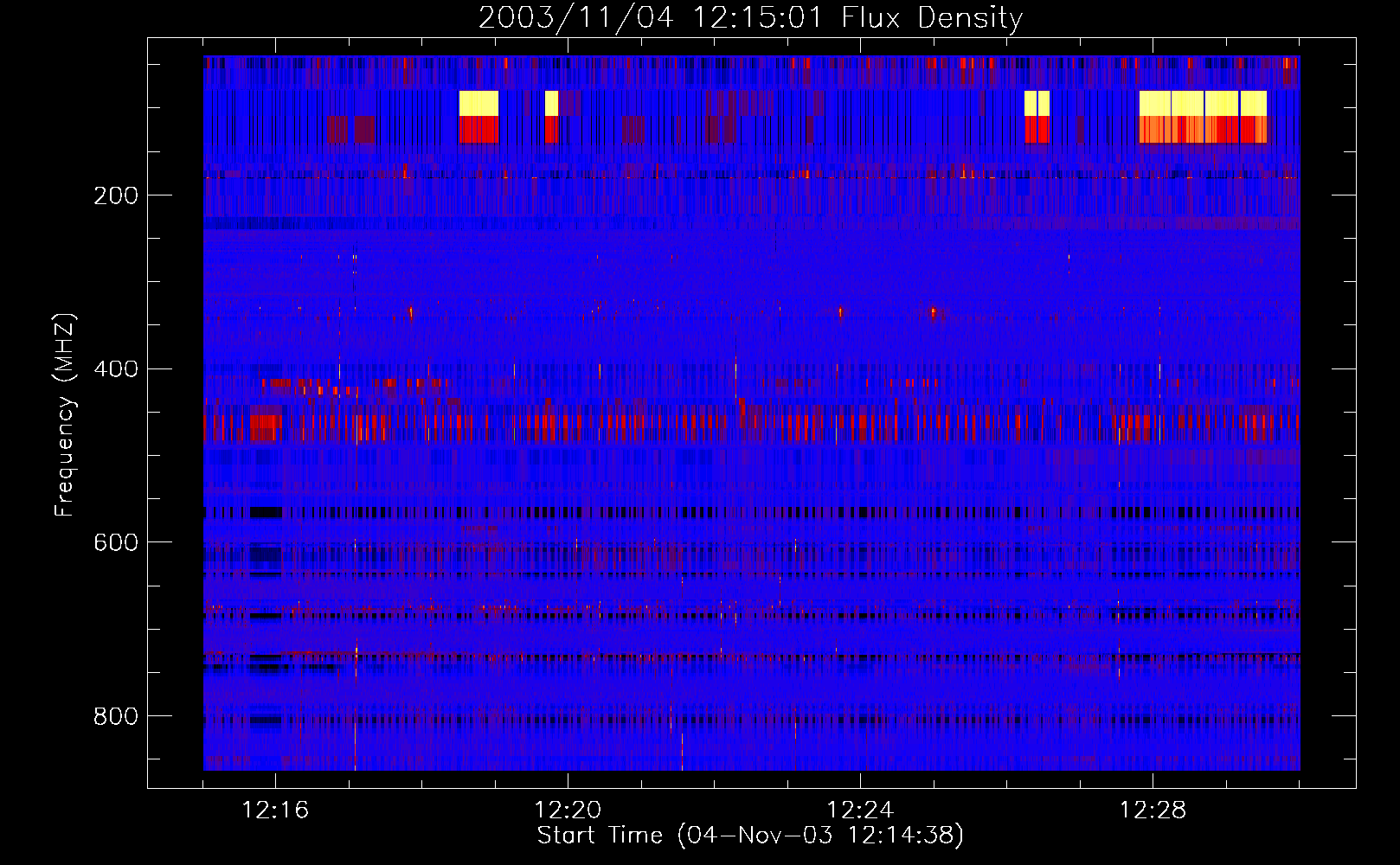Screen dimensions: 1400x865
Task: Click the 12:20 time tick label
Action: click(x=568, y=811)
